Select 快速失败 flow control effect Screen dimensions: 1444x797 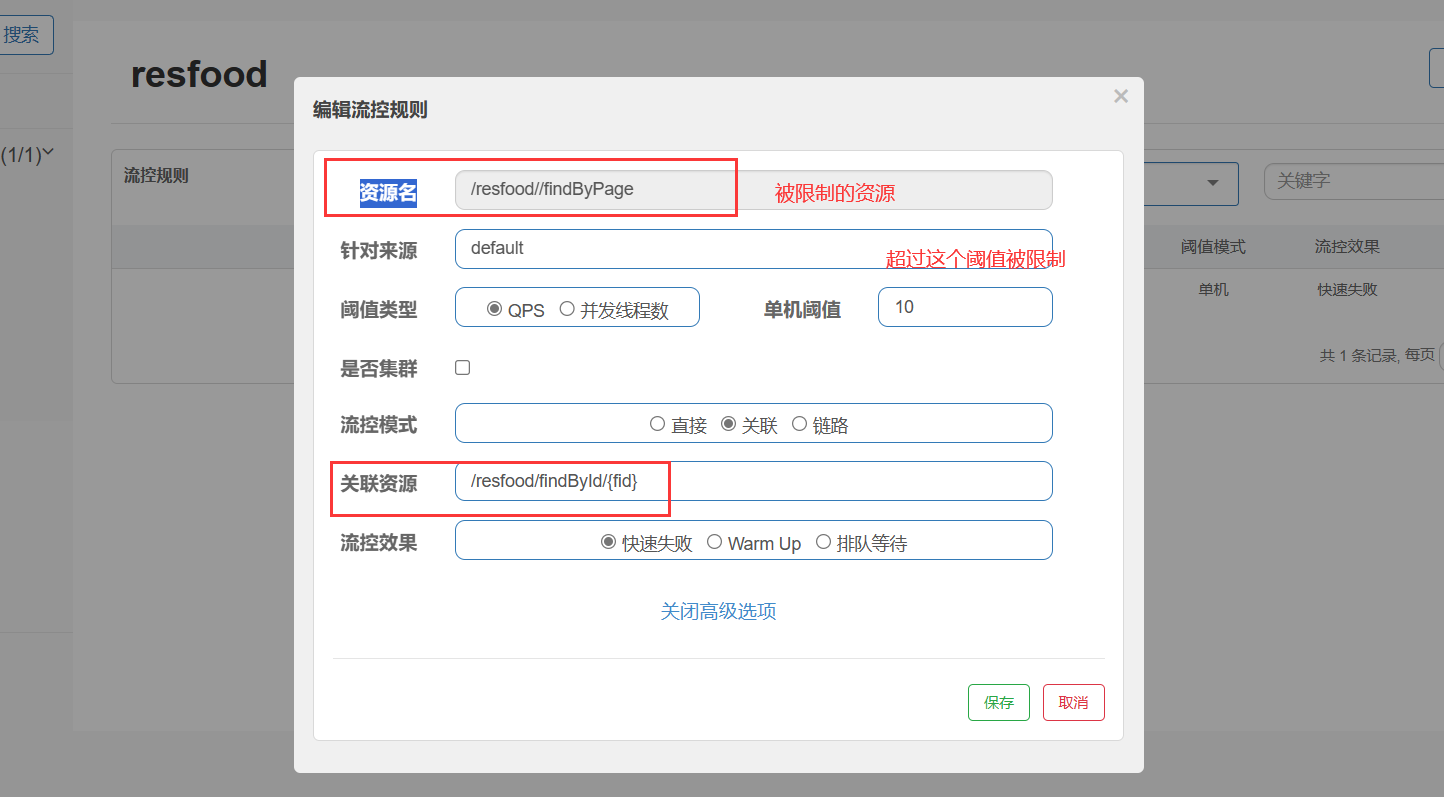[x=608, y=542]
